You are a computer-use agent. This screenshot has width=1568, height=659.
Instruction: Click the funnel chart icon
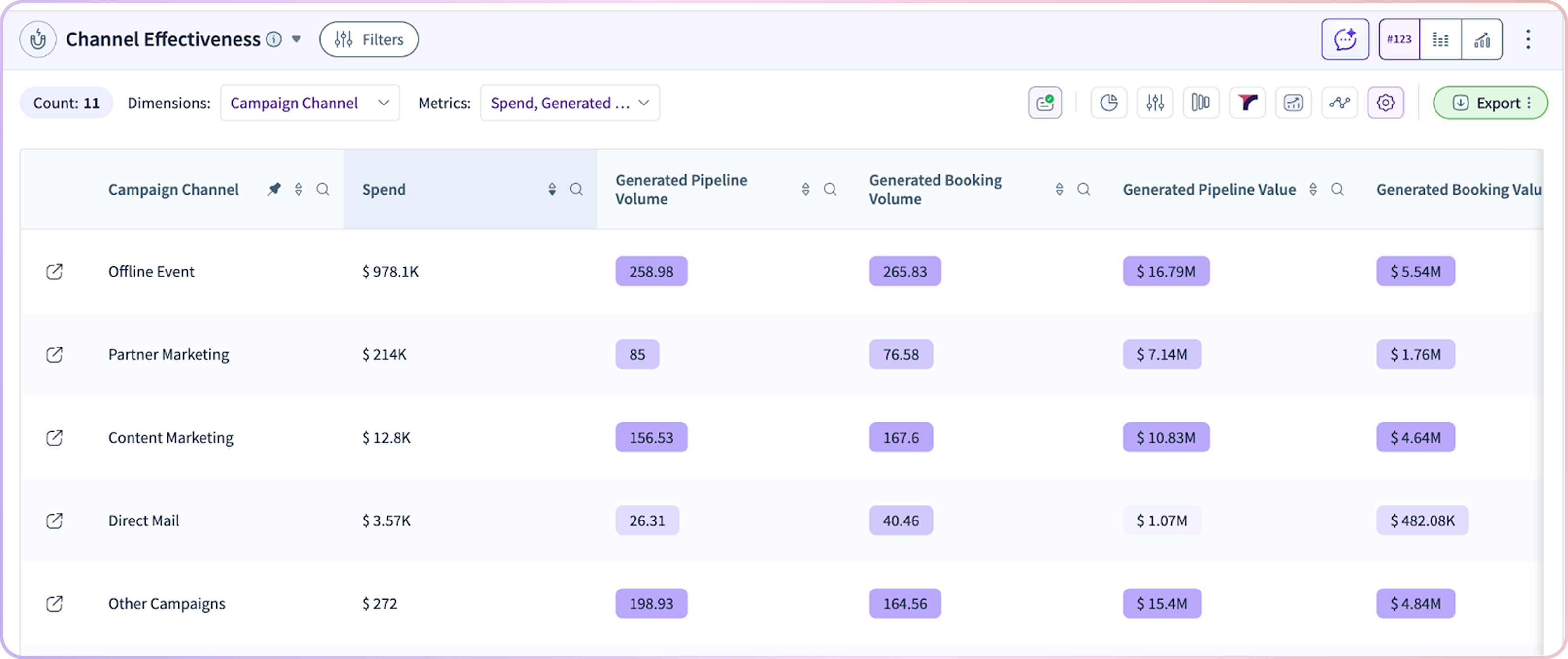[x=1247, y=103]
